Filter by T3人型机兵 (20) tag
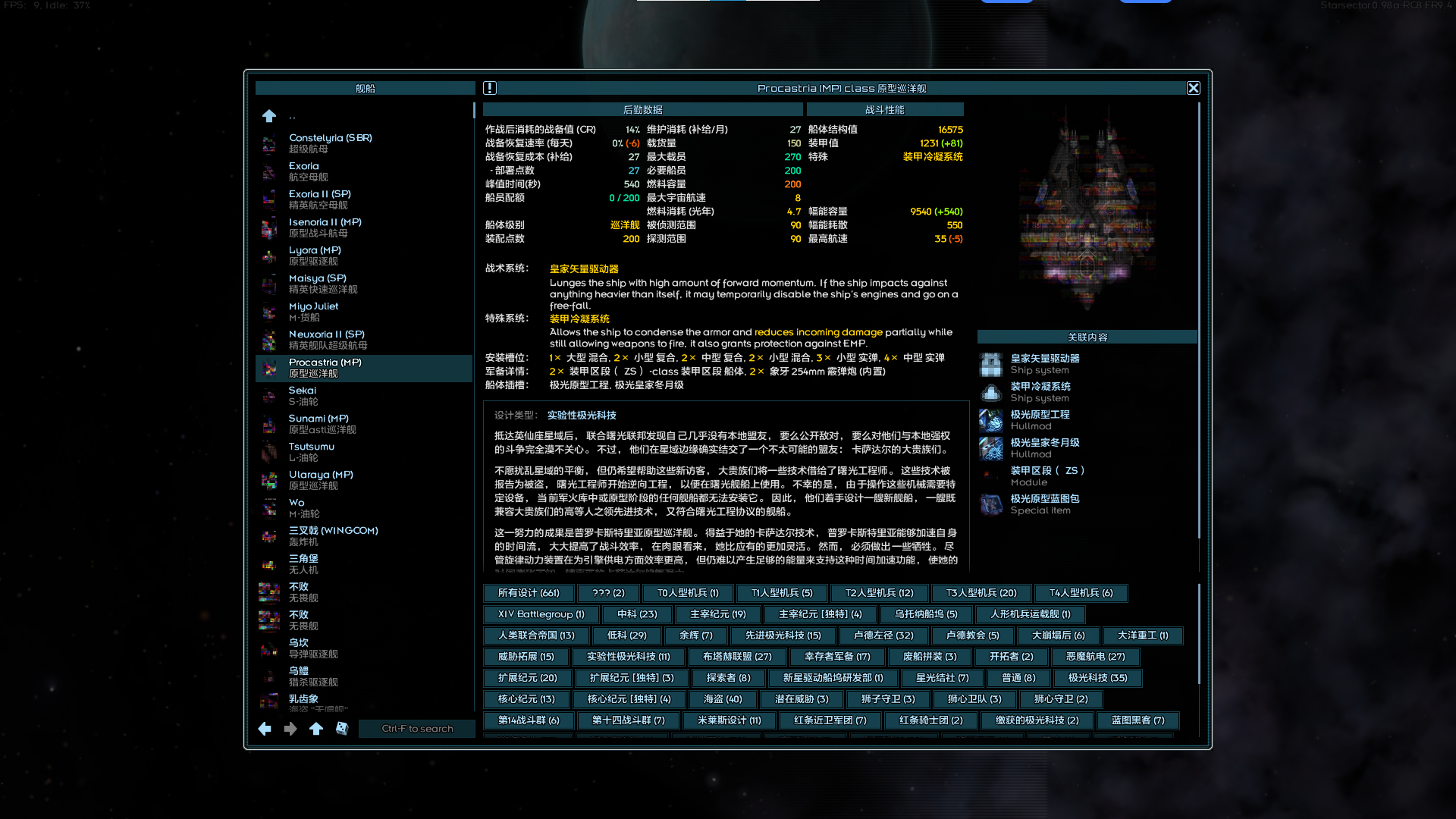1456x819 pixels. pos(981,593)
